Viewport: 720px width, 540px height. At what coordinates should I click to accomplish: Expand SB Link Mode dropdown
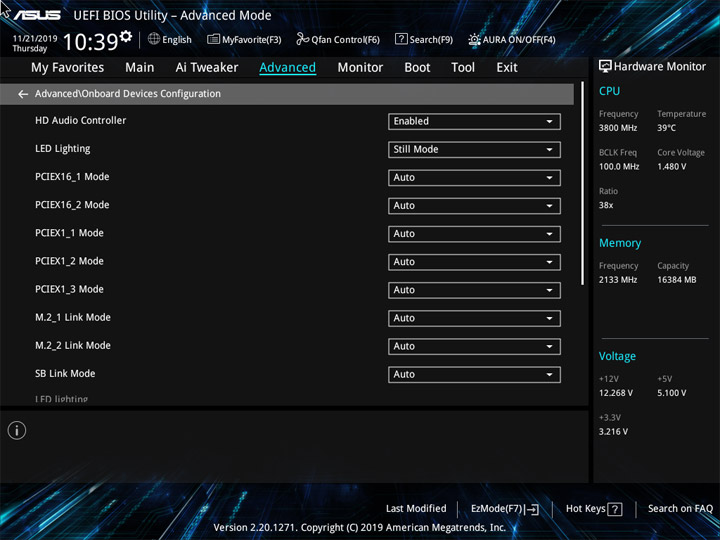pos(474,375)
